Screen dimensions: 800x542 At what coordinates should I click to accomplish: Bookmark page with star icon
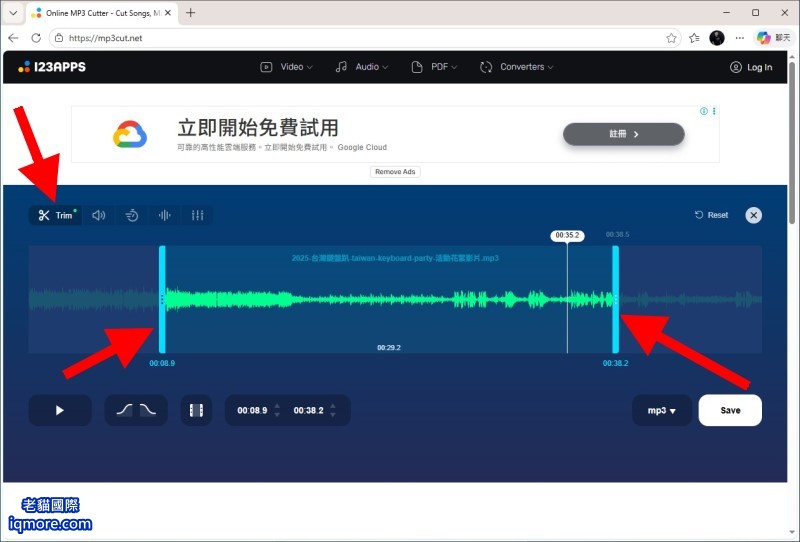[671, 38]
